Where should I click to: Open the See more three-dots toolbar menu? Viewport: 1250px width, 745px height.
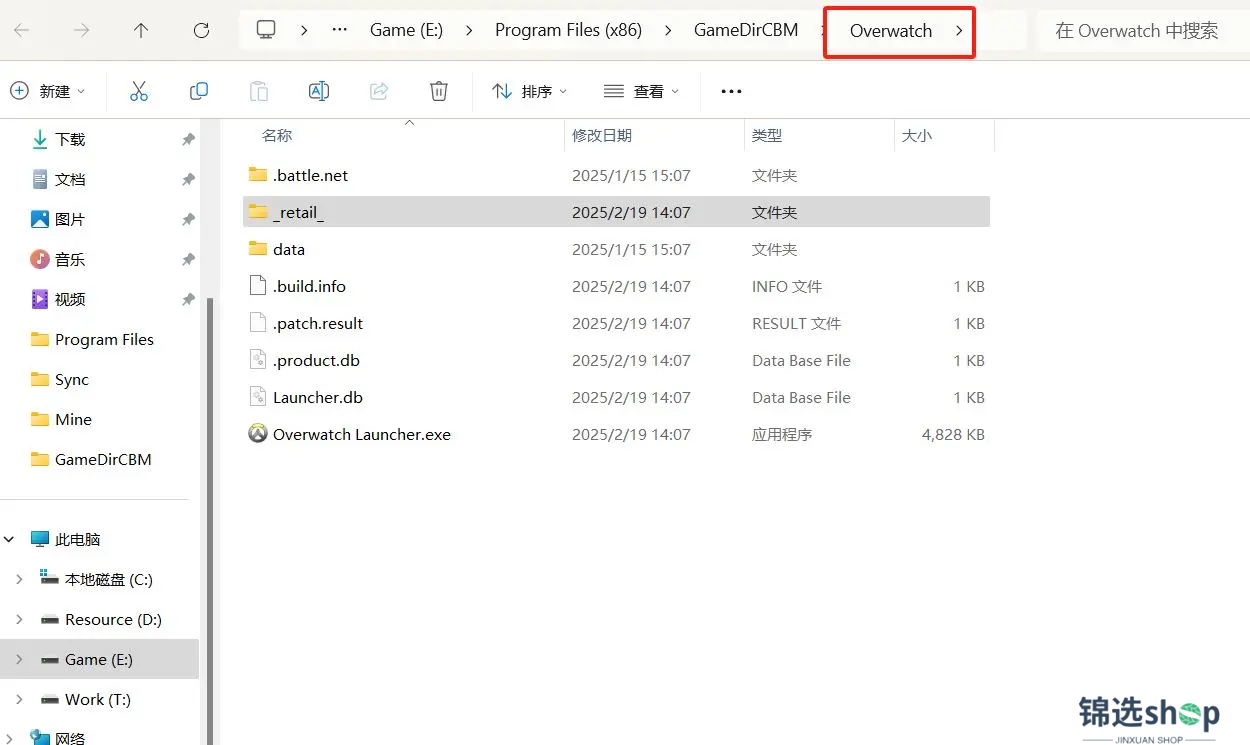tap(732, 91)
